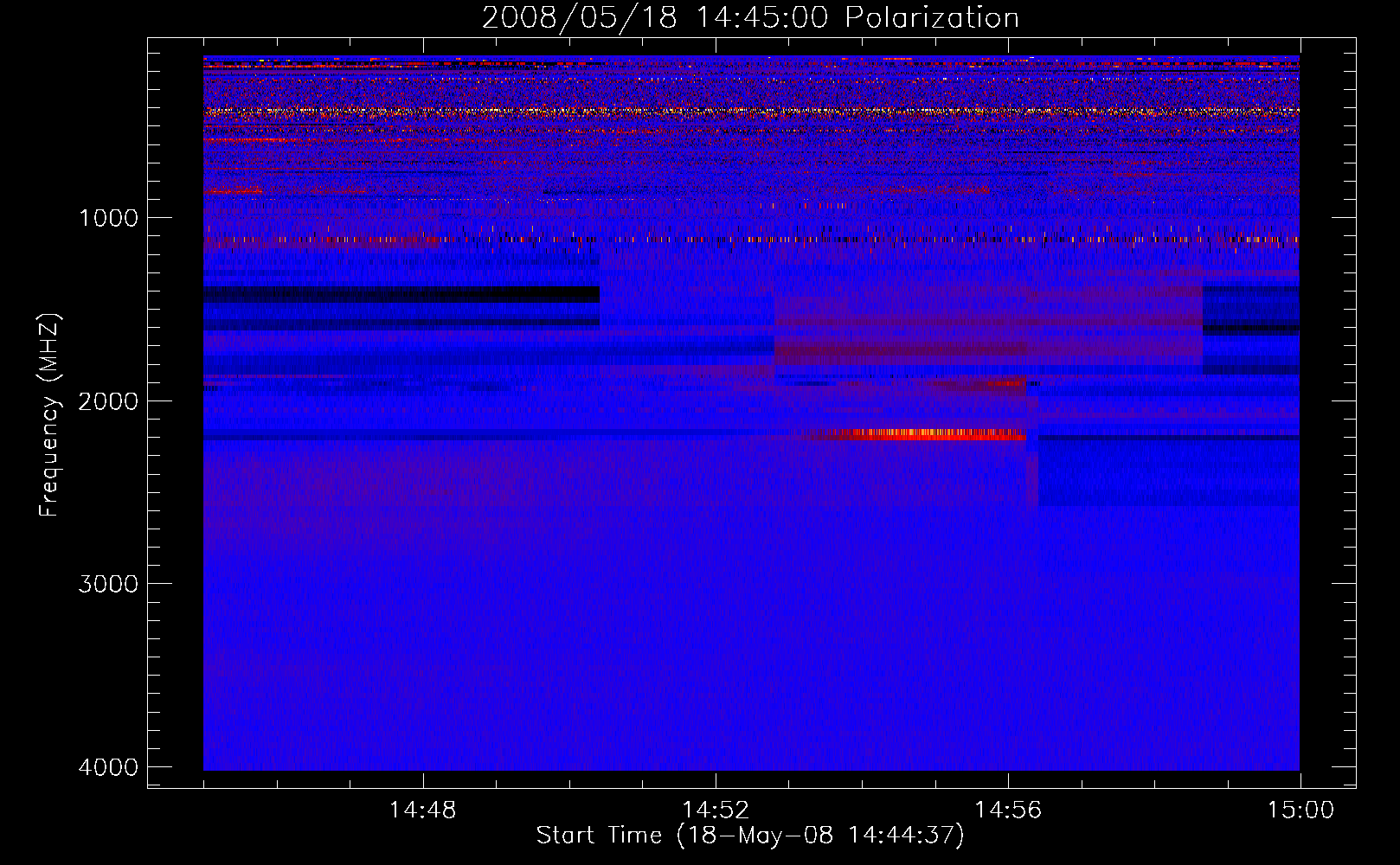
Task: Click the '3000' frequency tick label
Action: 108,584
